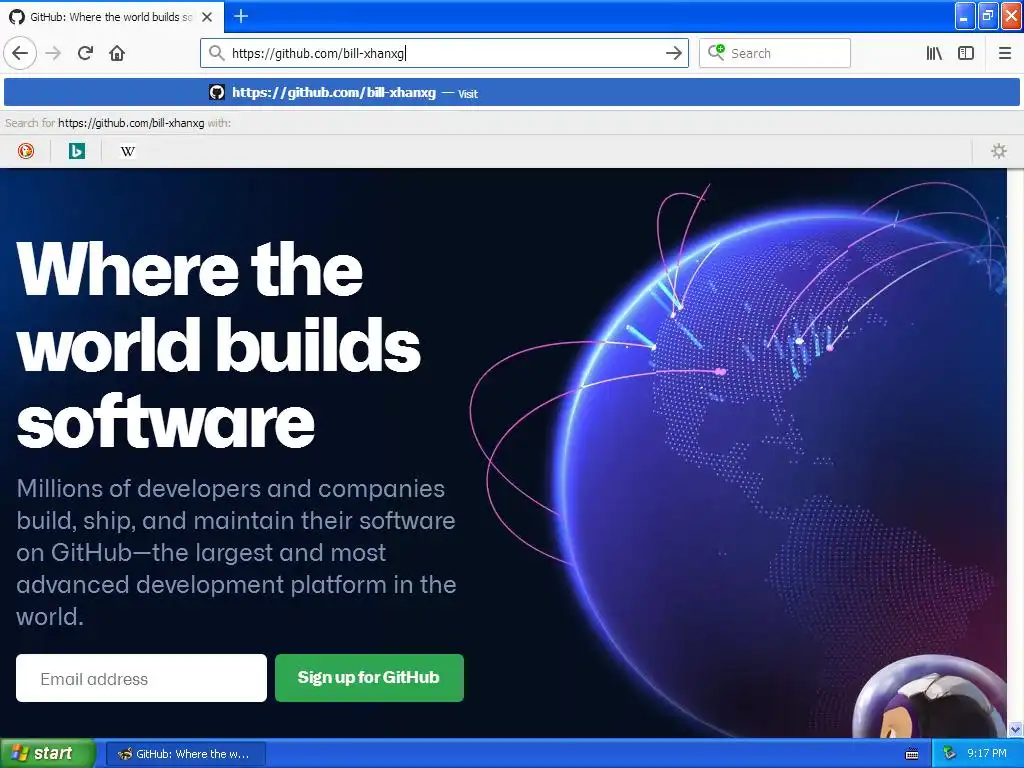The image size is (1024, 768).
Task: Select GitHub window in taskbar
Action: [185, 754]
